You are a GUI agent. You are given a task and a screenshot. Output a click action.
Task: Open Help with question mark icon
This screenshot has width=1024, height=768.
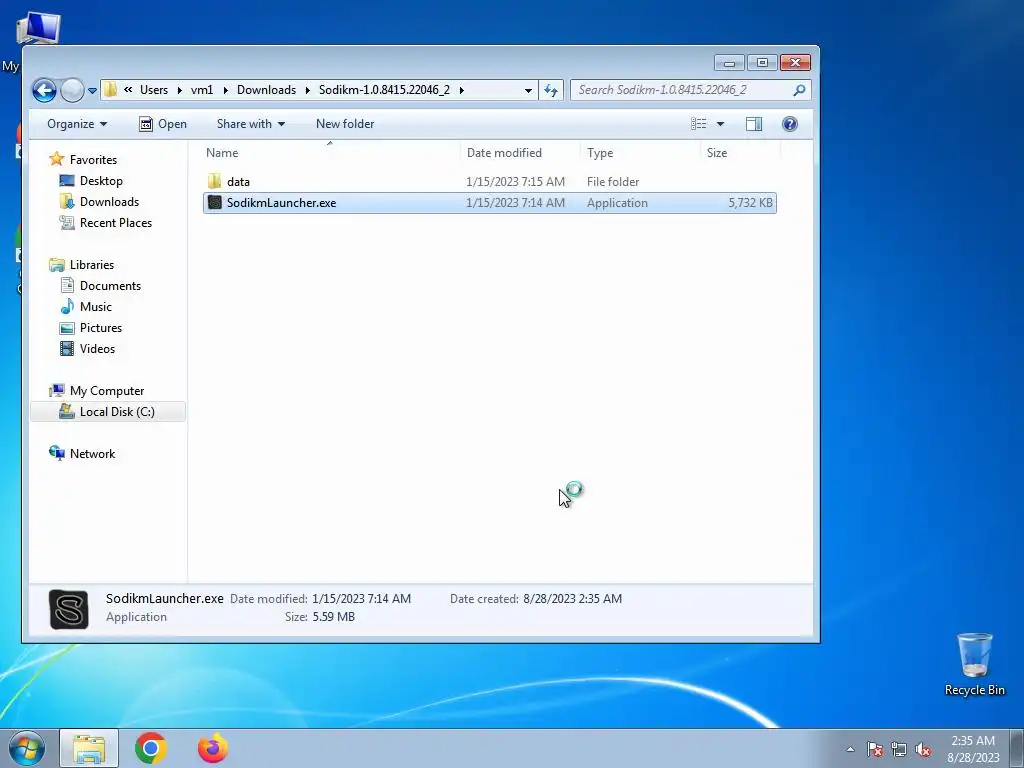coord(790,123)
